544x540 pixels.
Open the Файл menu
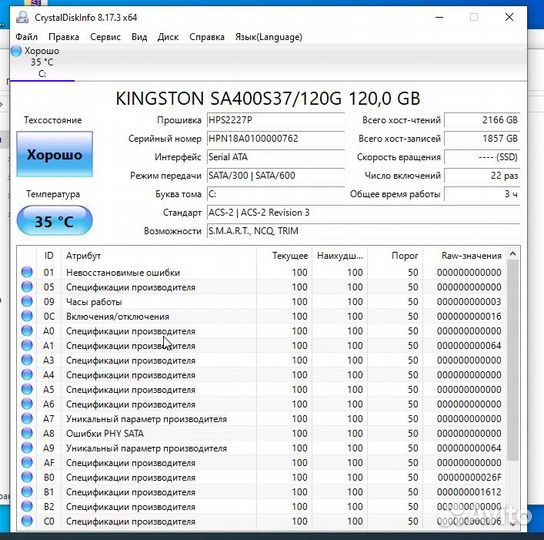(26, 37)
